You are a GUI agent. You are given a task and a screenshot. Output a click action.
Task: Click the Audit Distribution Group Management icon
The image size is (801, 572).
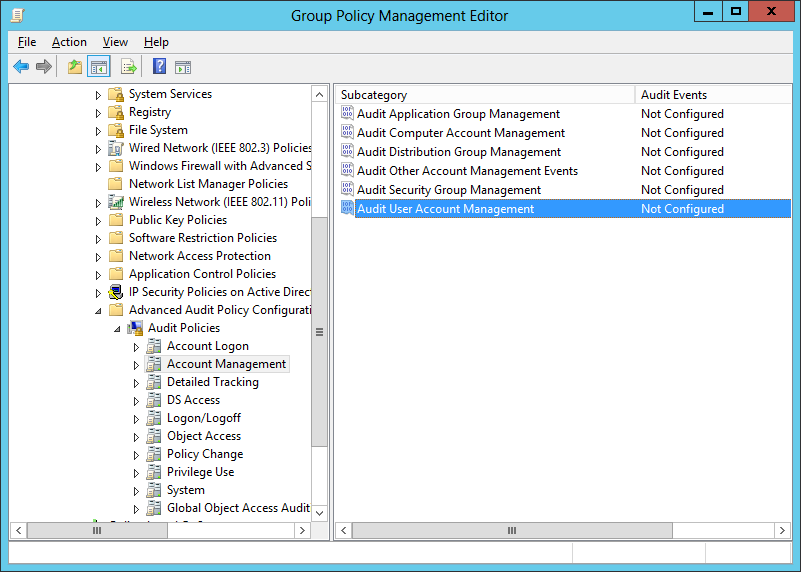[x=347, y=151]
